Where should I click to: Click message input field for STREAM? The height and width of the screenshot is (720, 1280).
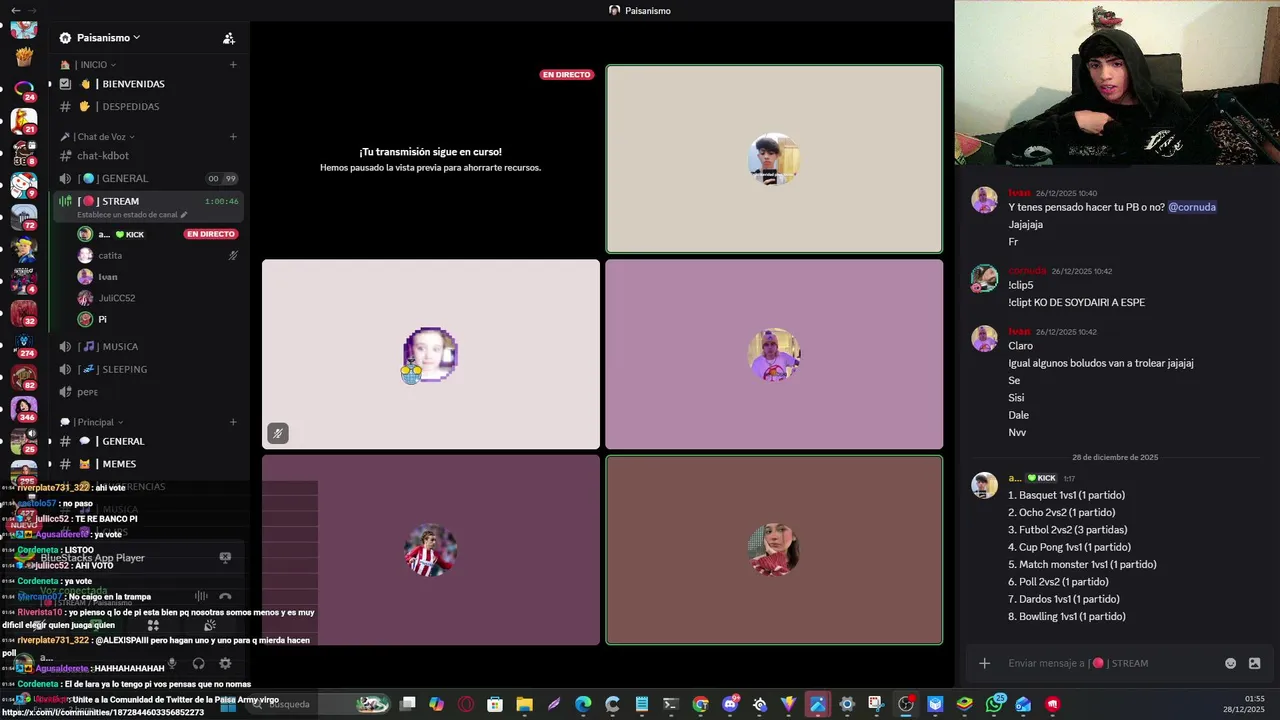point(1110,663)
